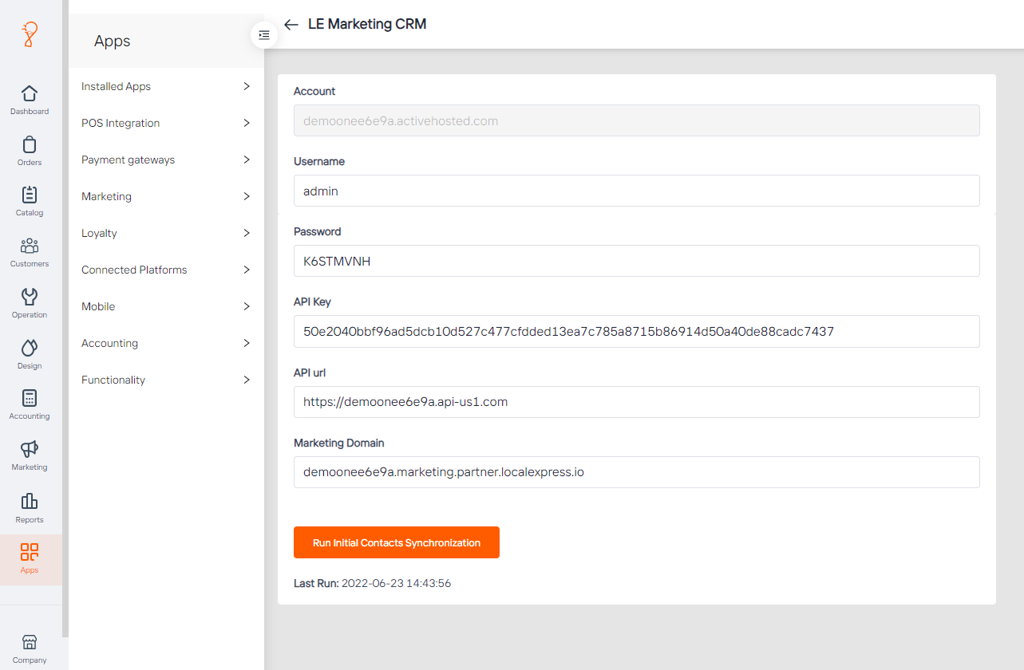Expand the Mobile chevron

(246, 306)
